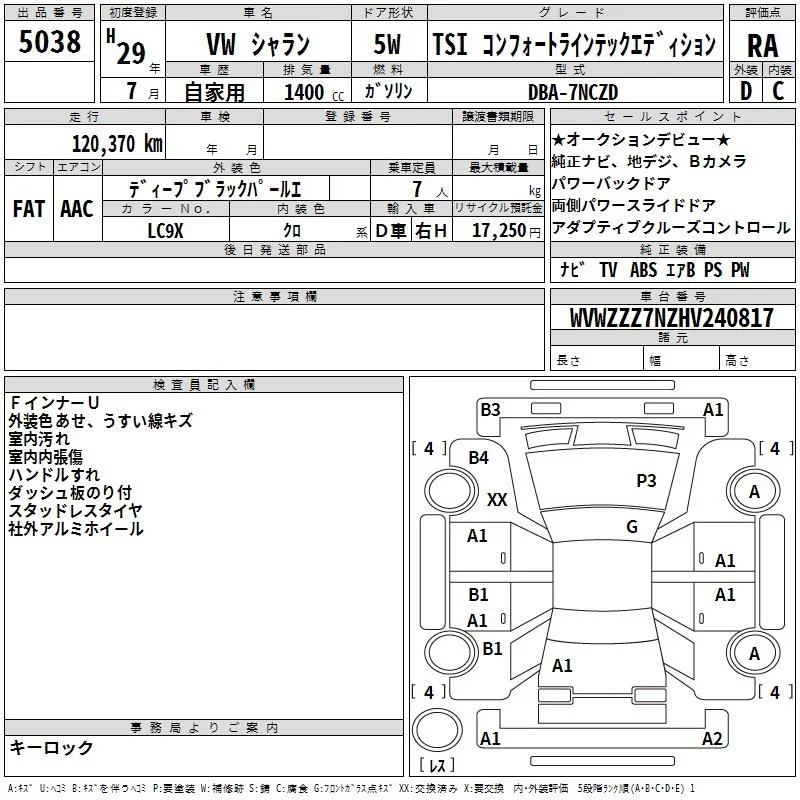This screenshot has width=800, height=800.
Task: Select the B4 mark on the diagram
Action: click(x=478, y=458)
